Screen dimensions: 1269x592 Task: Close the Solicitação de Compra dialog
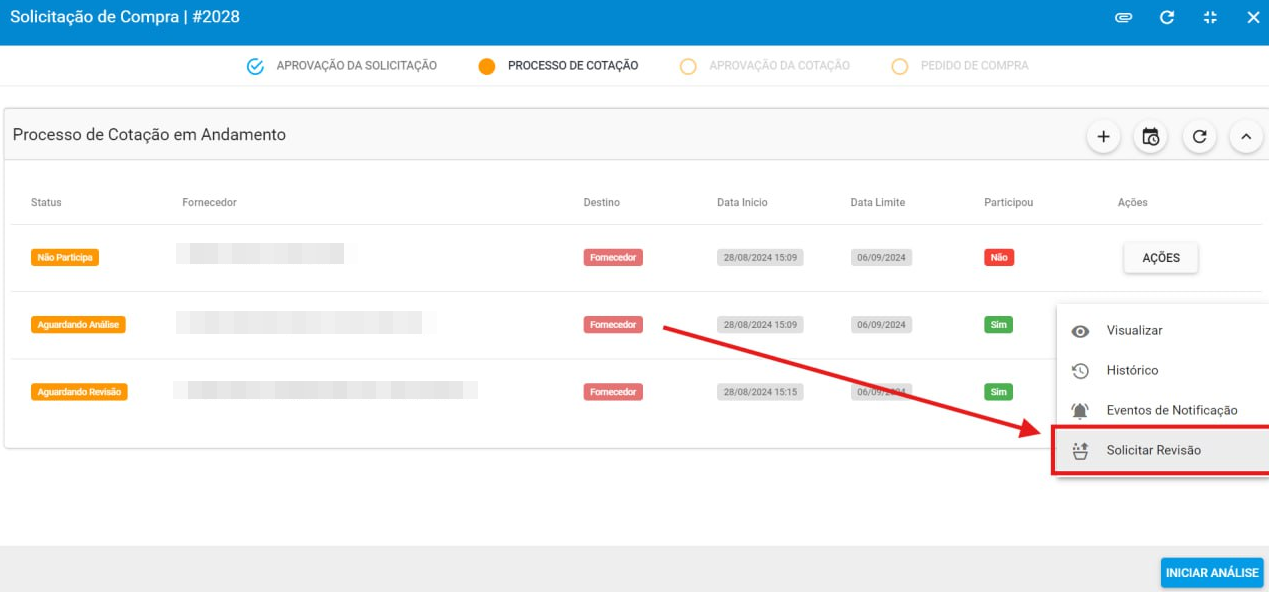(x=1253, y=18)
